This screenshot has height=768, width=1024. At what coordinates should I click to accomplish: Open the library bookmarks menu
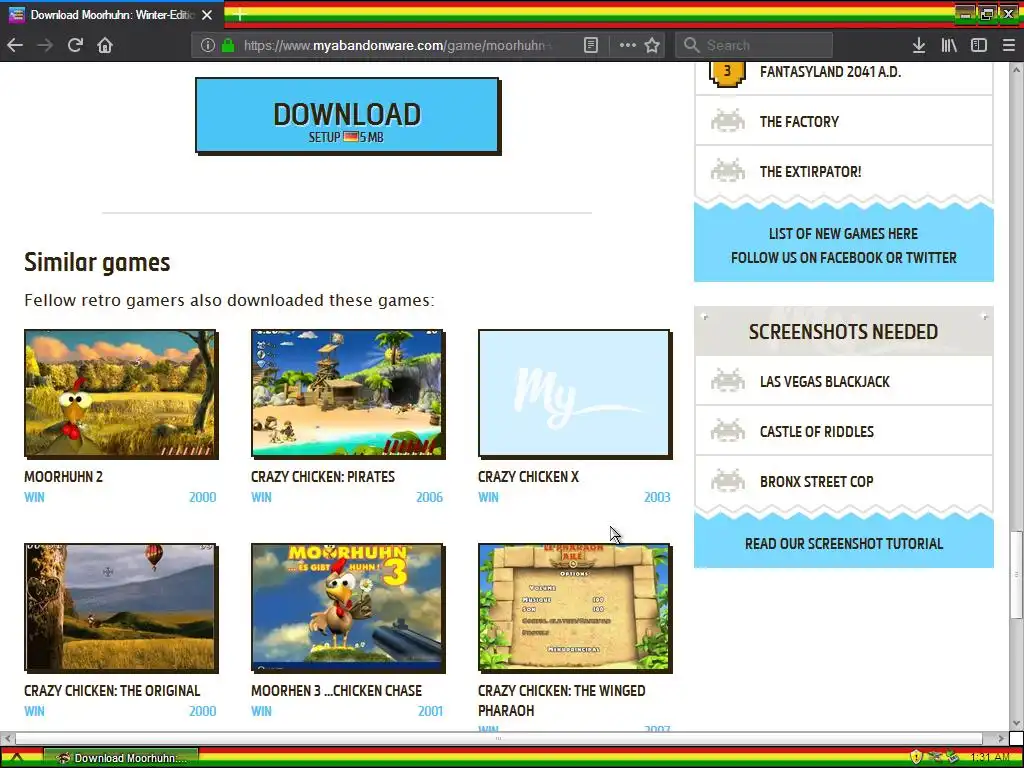949,45
